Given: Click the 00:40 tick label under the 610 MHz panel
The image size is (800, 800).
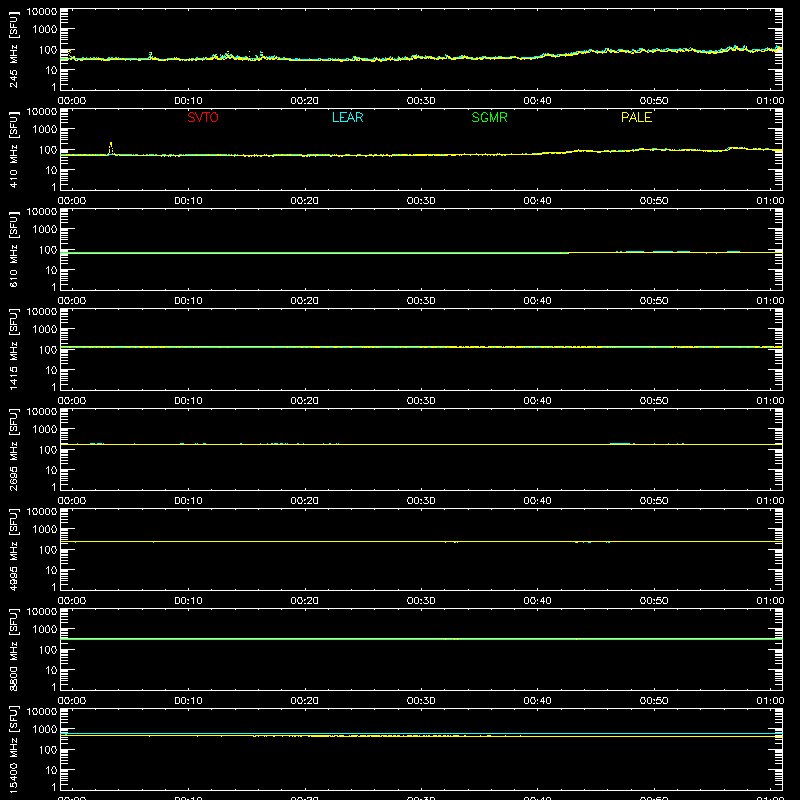Looking at the screenshot, I should pos(537,301).
